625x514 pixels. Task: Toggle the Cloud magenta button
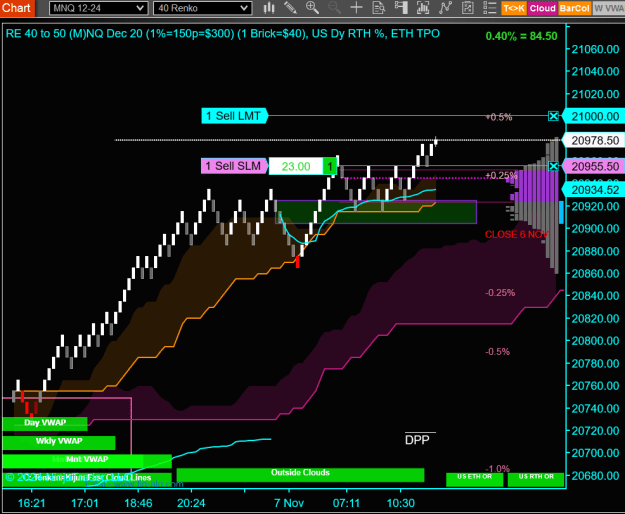click(x=542, y=8)
